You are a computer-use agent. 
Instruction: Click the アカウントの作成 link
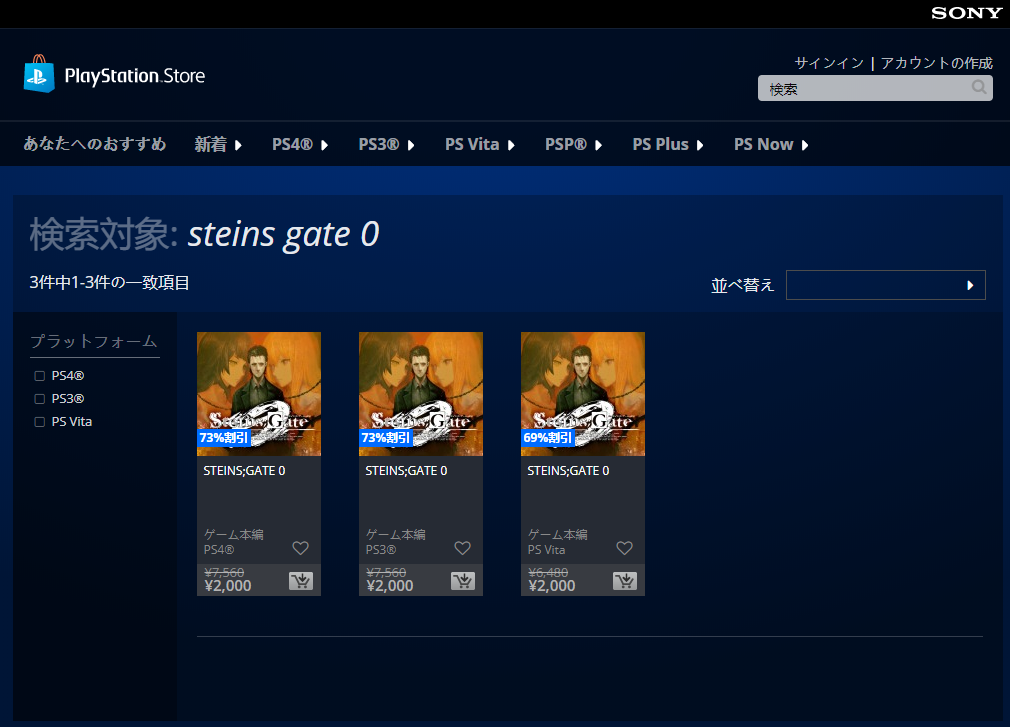point(937,62)
